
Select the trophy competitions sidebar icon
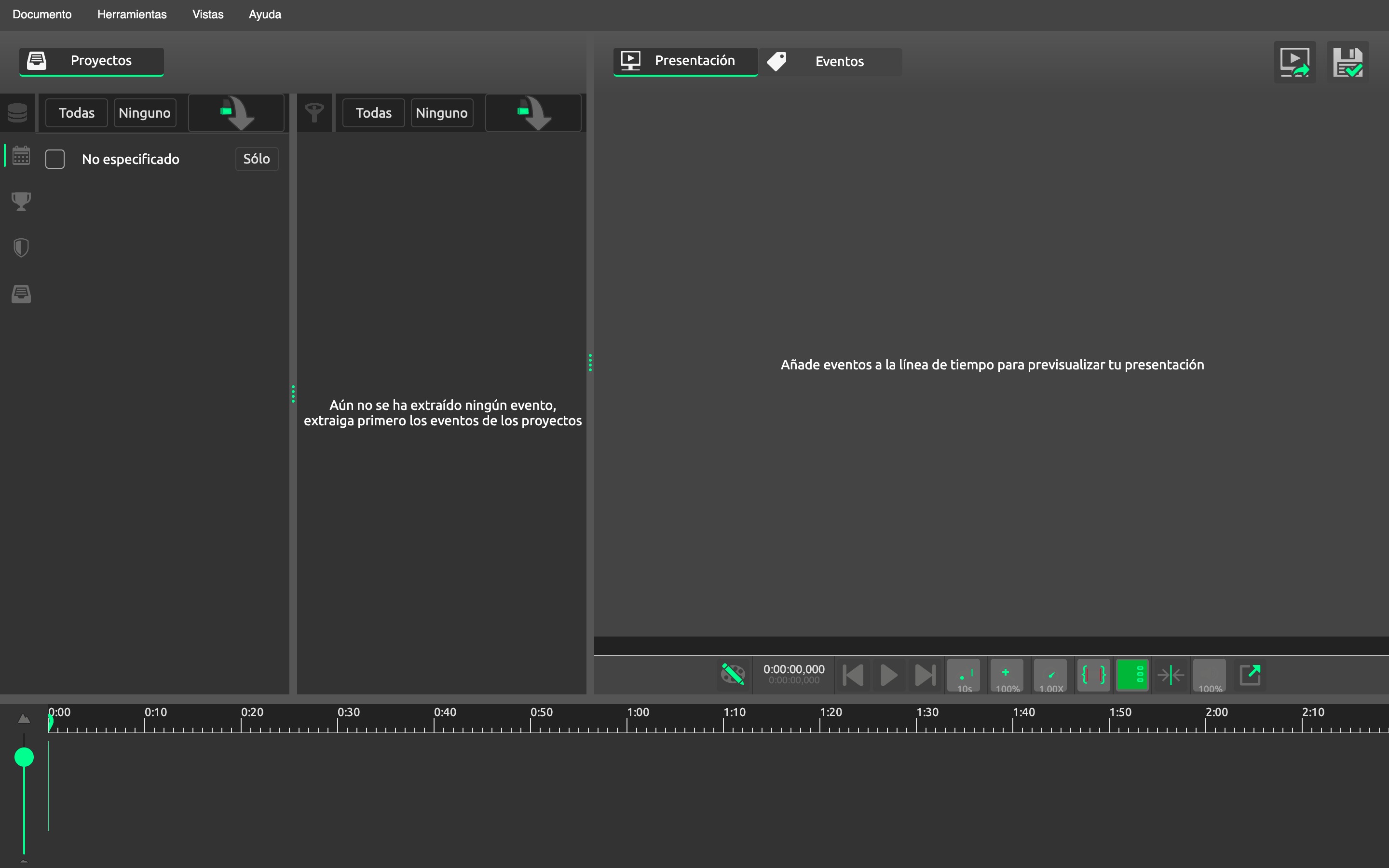click(x=21, y=202)
